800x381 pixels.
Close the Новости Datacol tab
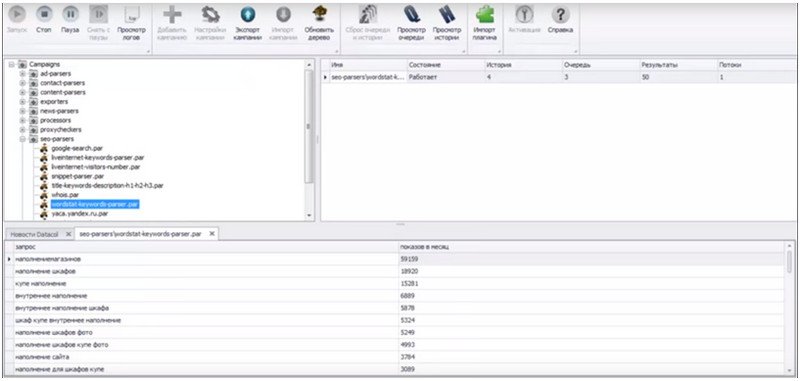(x=68, y=234)
